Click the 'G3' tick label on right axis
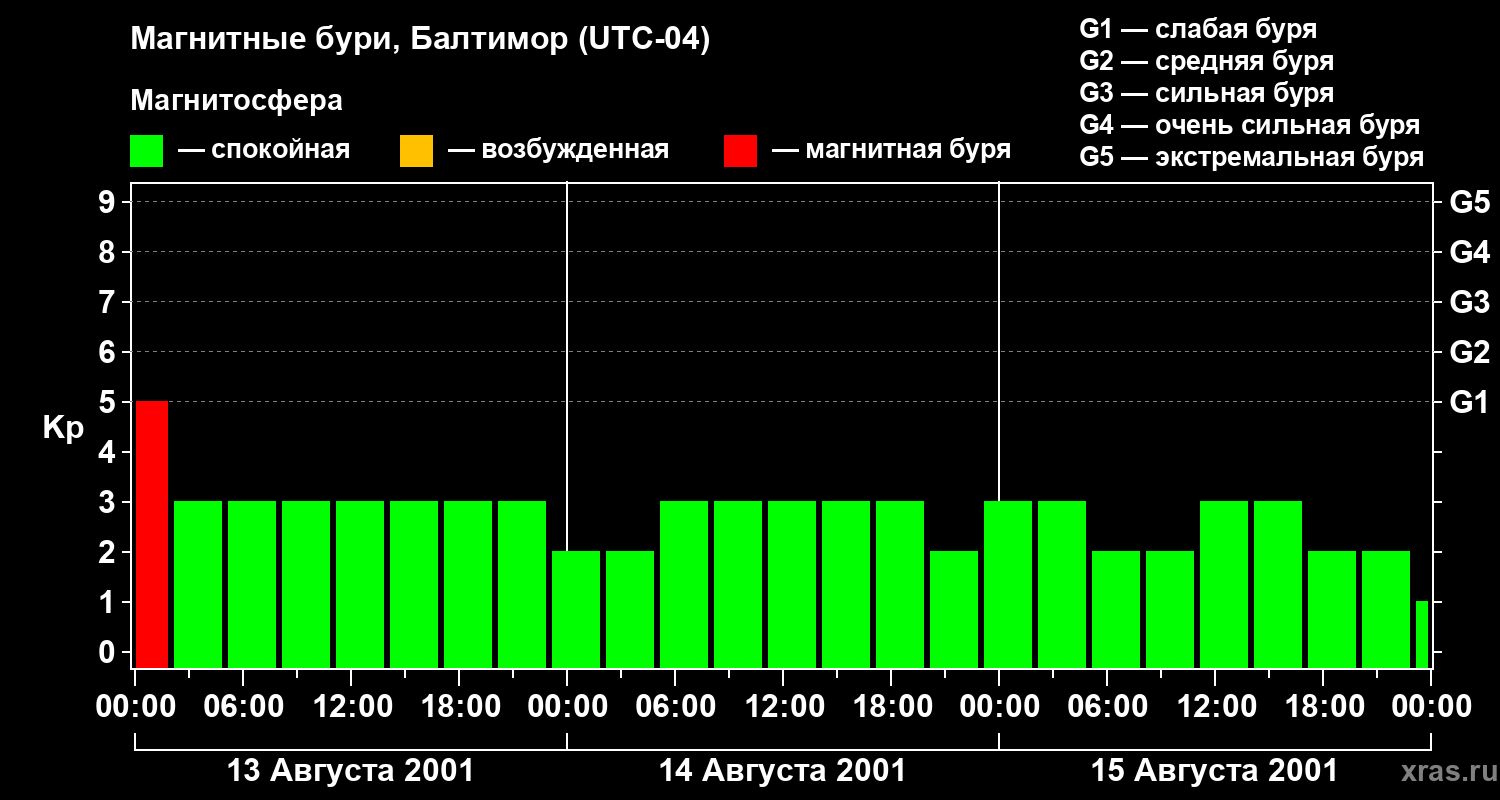This screenshot has width=1500, height=800. coord(1469,302)
